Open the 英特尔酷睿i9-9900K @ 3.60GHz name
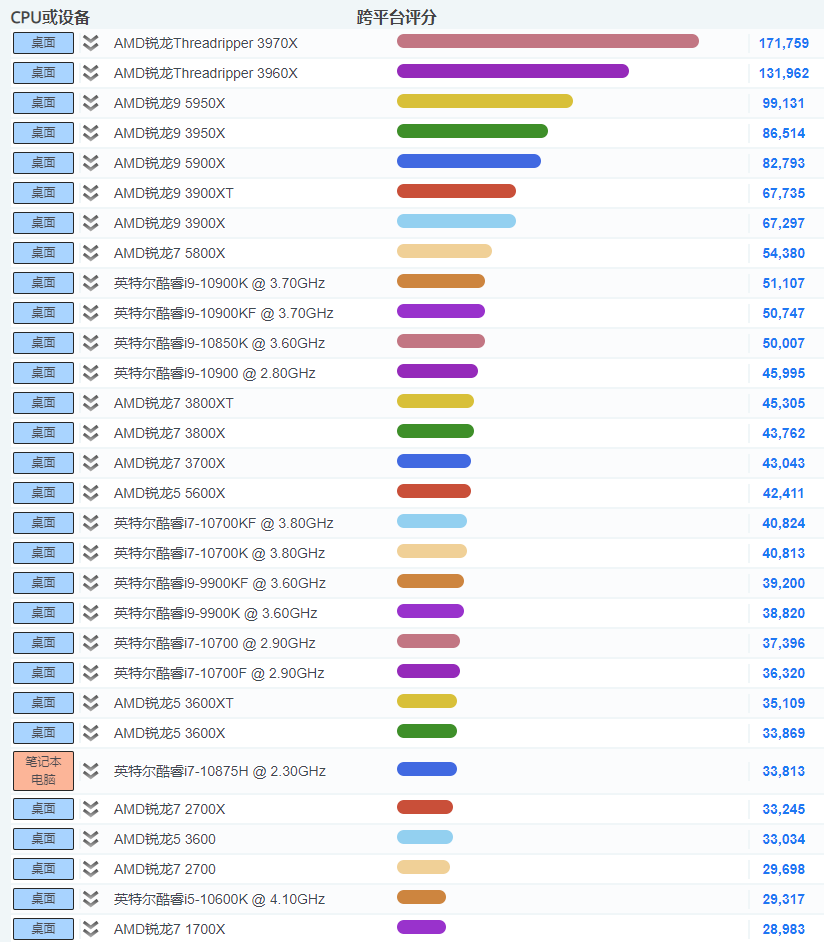 click(216, 613)
